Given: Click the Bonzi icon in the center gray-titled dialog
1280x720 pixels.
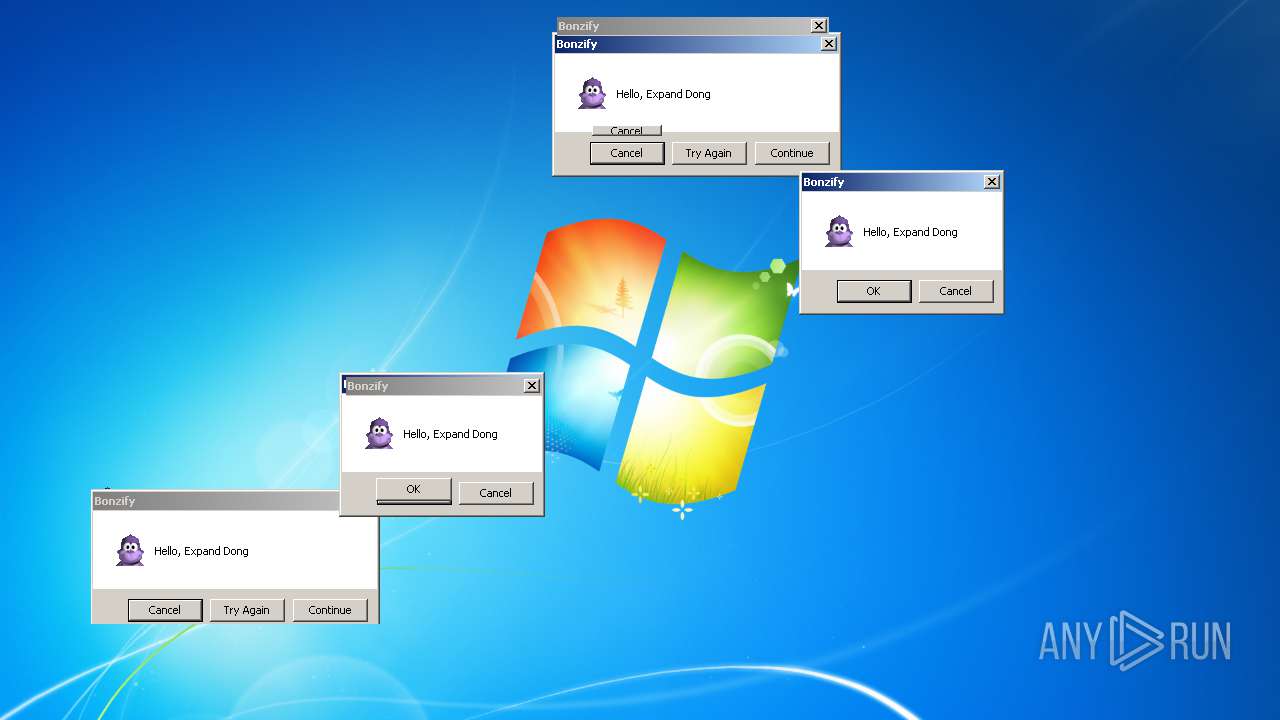Looking at the screenshot, I should pos(379,433).
